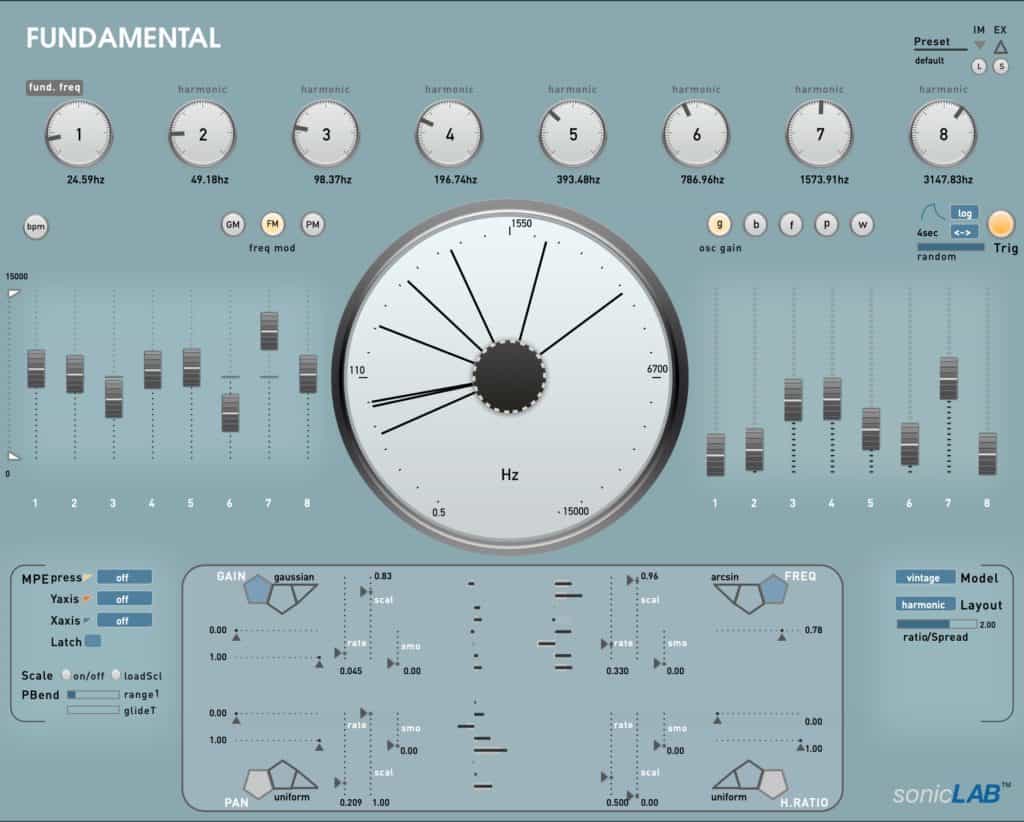Click the Preset name field showing default

tap(929, 61)
